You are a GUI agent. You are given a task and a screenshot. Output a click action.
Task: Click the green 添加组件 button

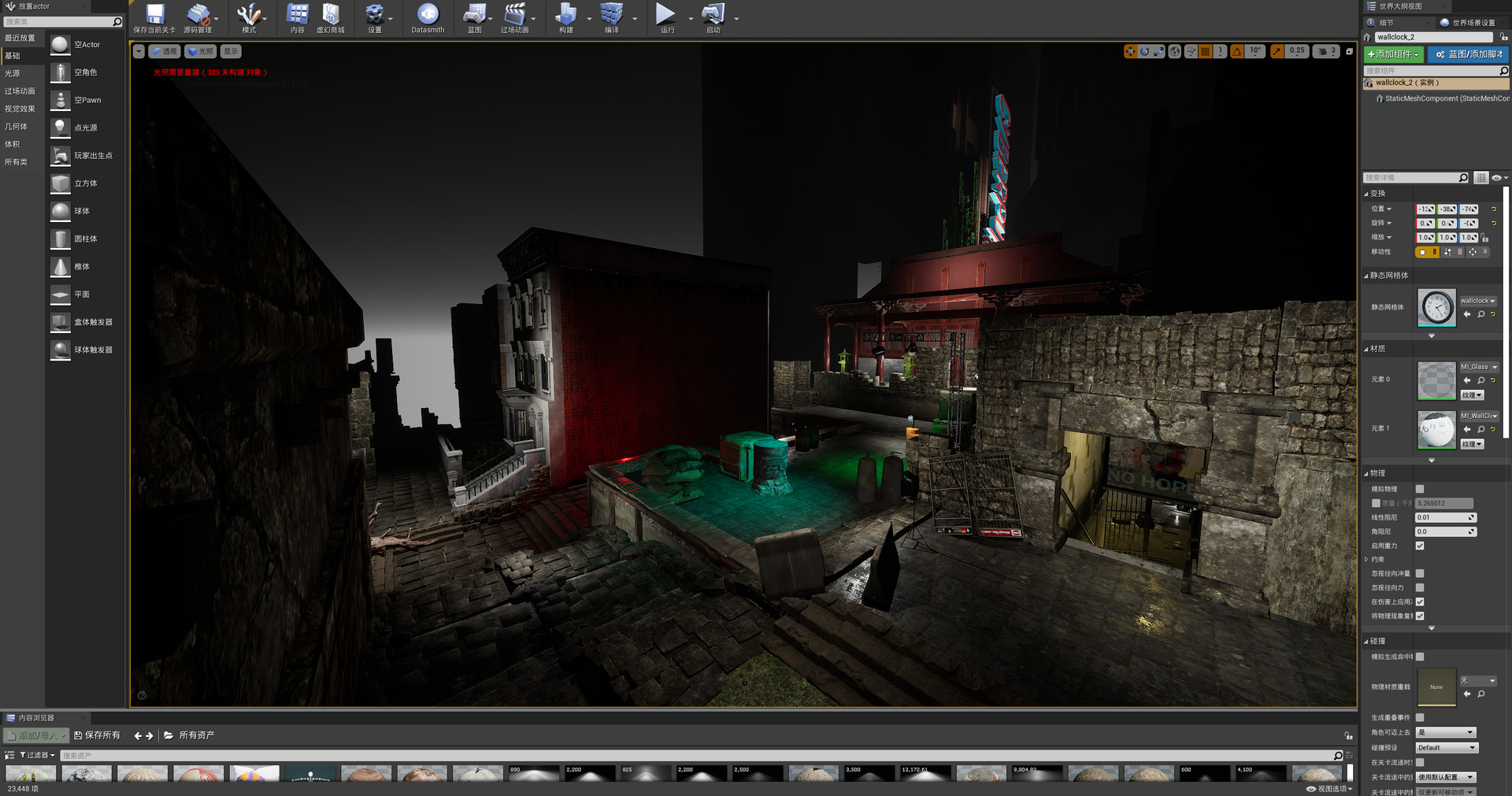point(1395,54)
